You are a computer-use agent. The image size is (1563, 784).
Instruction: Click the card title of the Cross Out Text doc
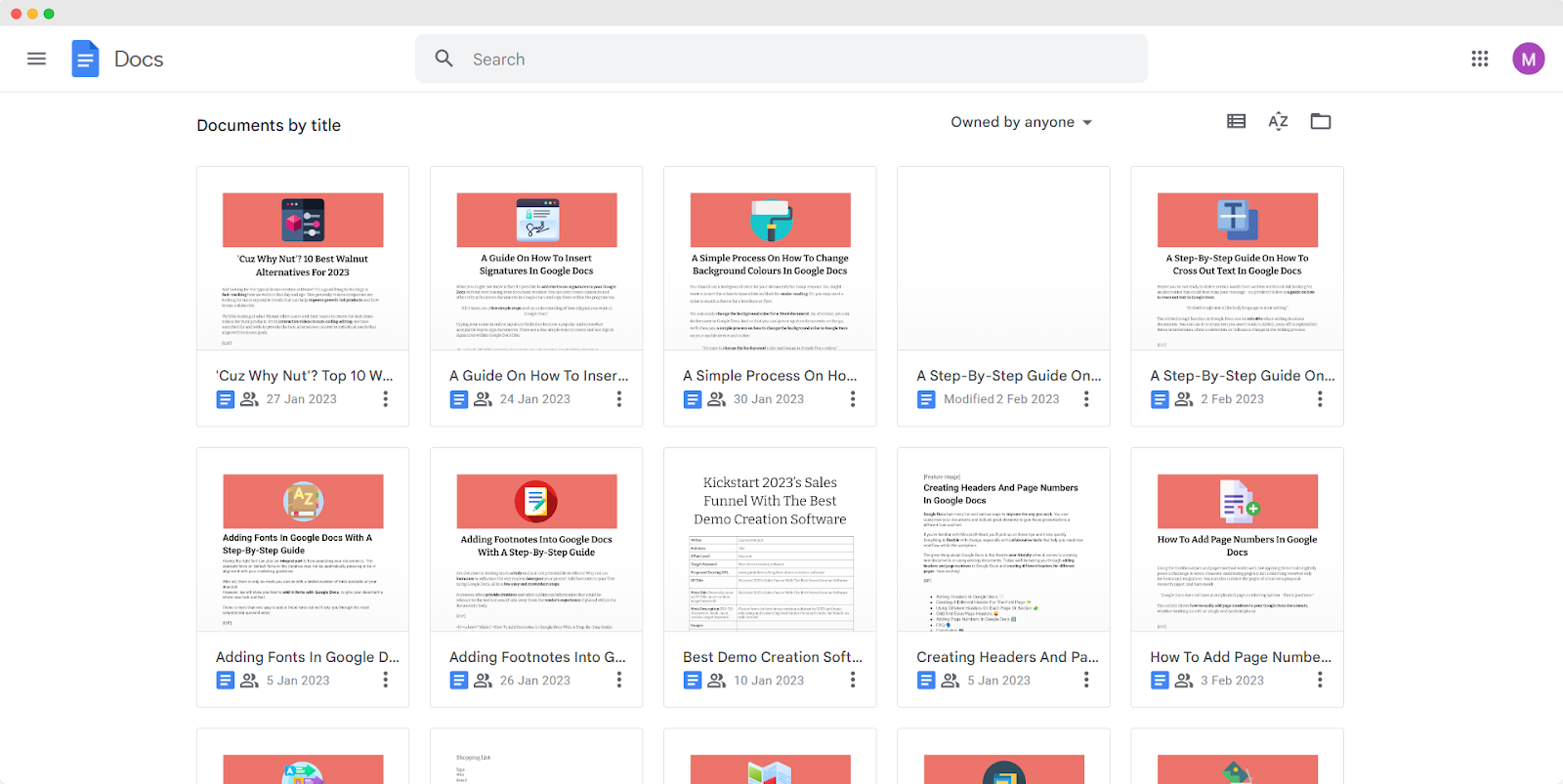[x=1243, y=376]
